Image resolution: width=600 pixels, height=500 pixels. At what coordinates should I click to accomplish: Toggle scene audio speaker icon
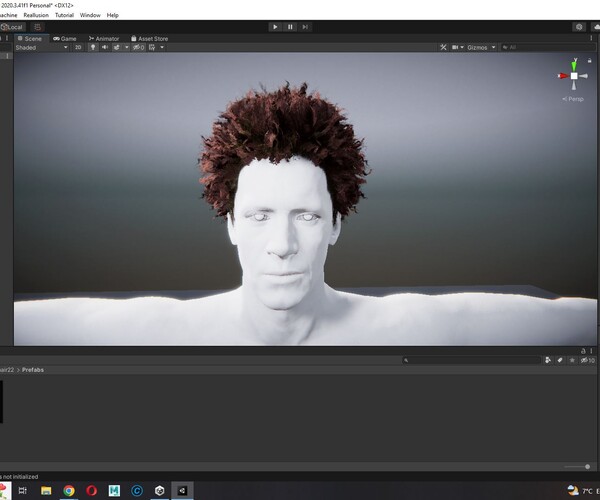tap(104, 47)
